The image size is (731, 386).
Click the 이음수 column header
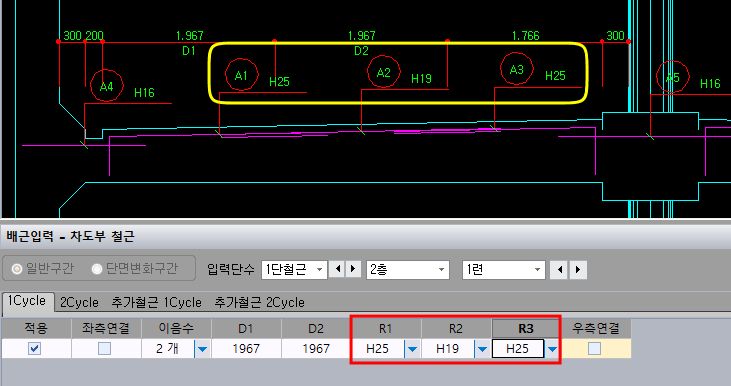coord(176,329)
